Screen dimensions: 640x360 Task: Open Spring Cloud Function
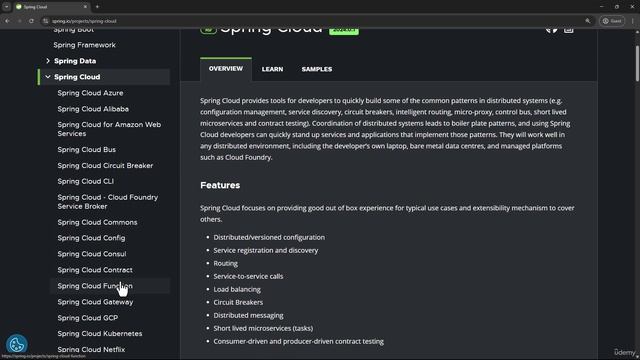(95, 286)
